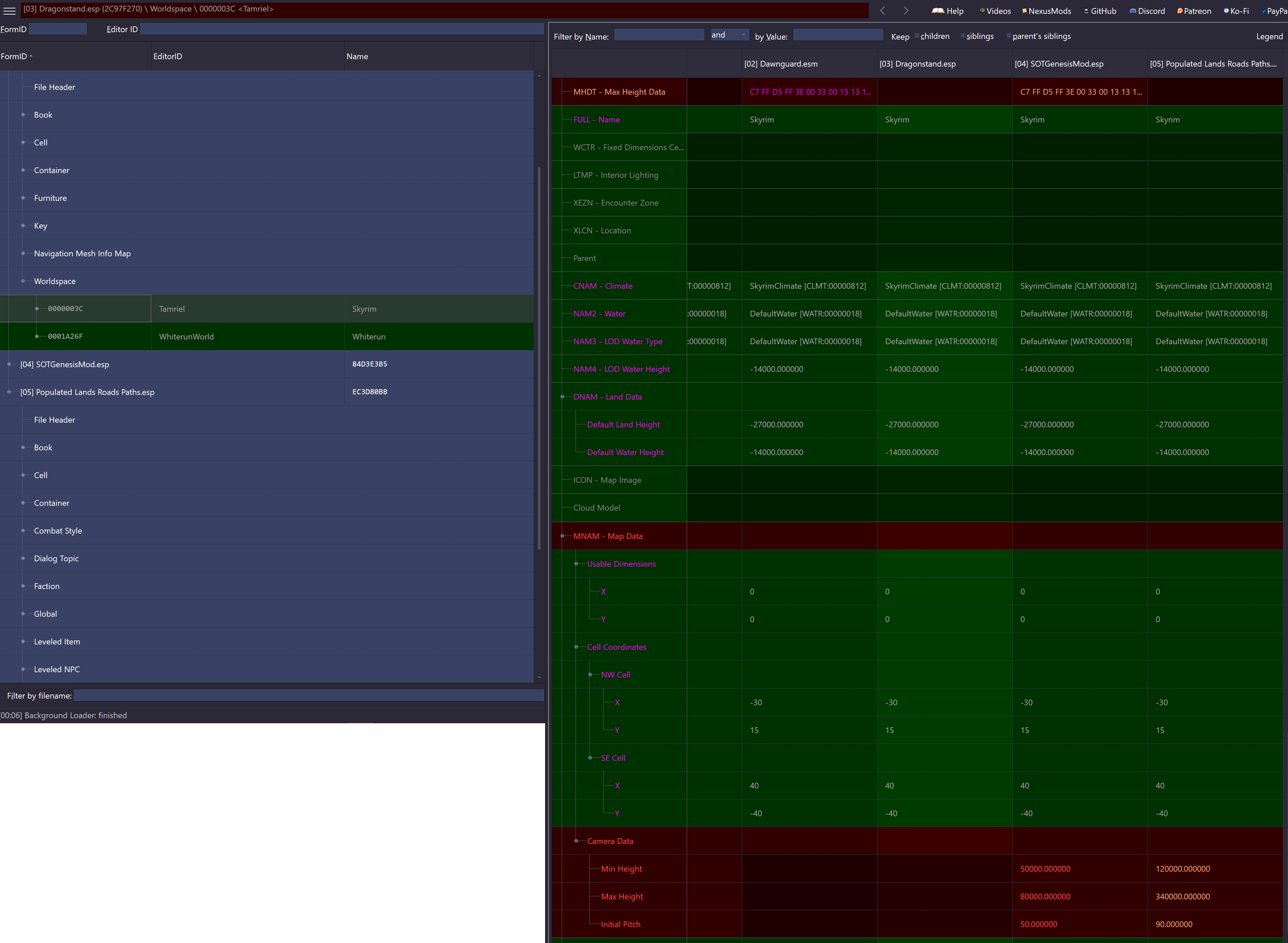Sort by the EditorID column header
1288x943 pixels.
point(168,56)
